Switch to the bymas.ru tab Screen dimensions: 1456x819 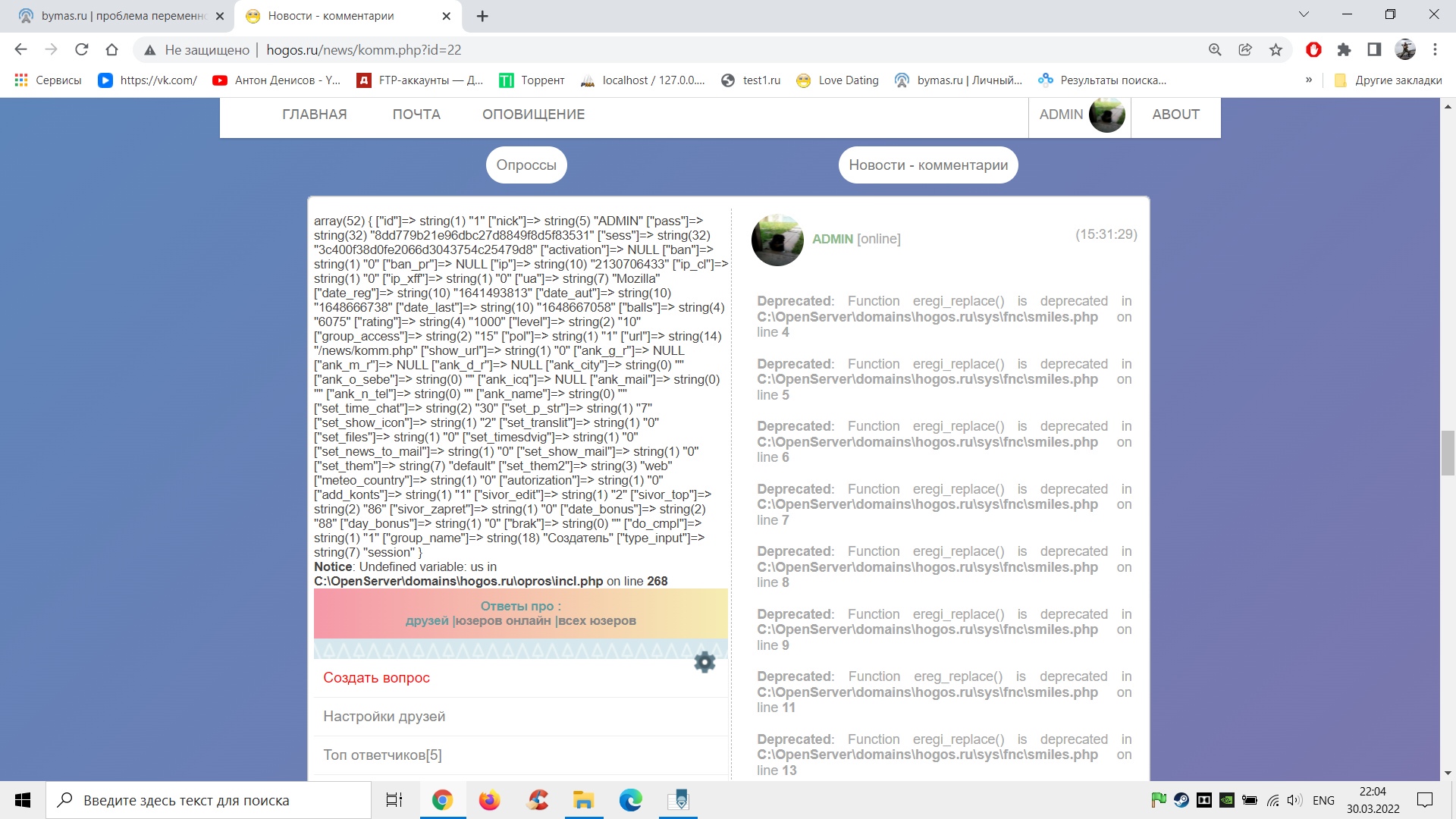[x=121, y=16]
